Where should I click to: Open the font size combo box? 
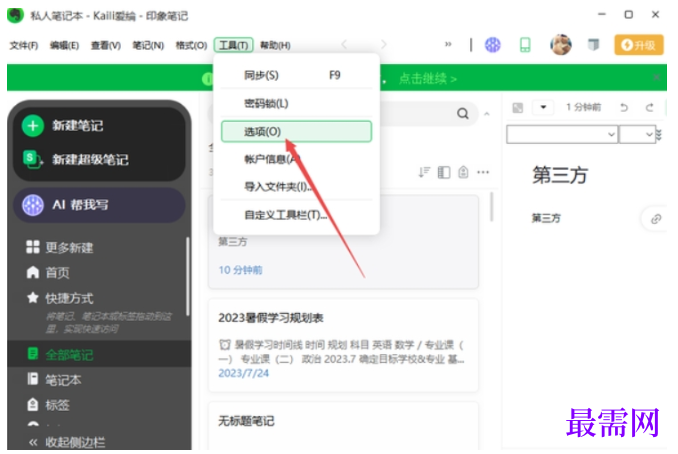coord(637,134)
